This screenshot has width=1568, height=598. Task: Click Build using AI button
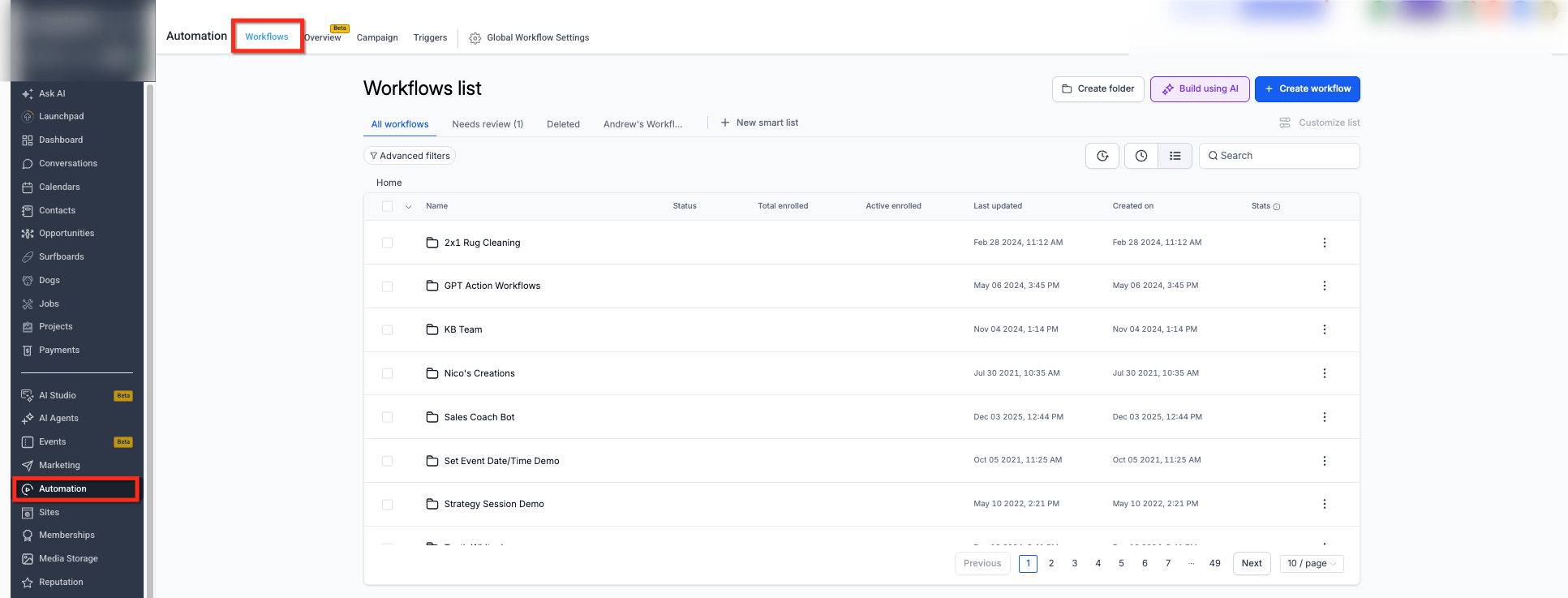(1200, 89)
